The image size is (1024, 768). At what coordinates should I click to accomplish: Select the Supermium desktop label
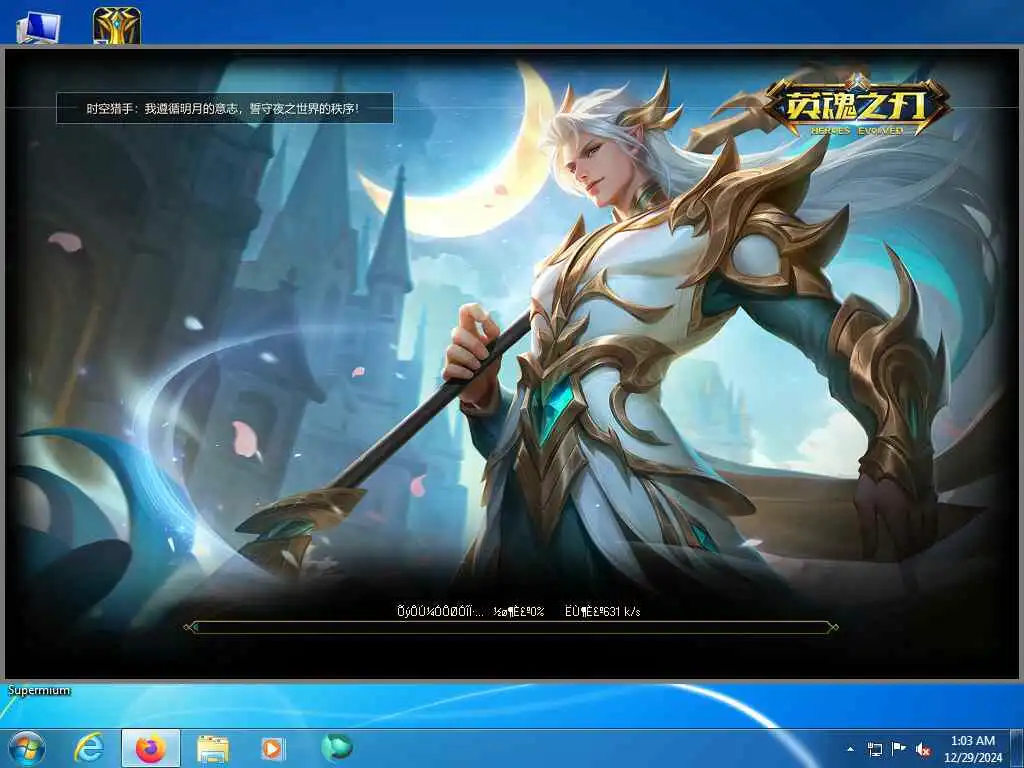[39, 690]
